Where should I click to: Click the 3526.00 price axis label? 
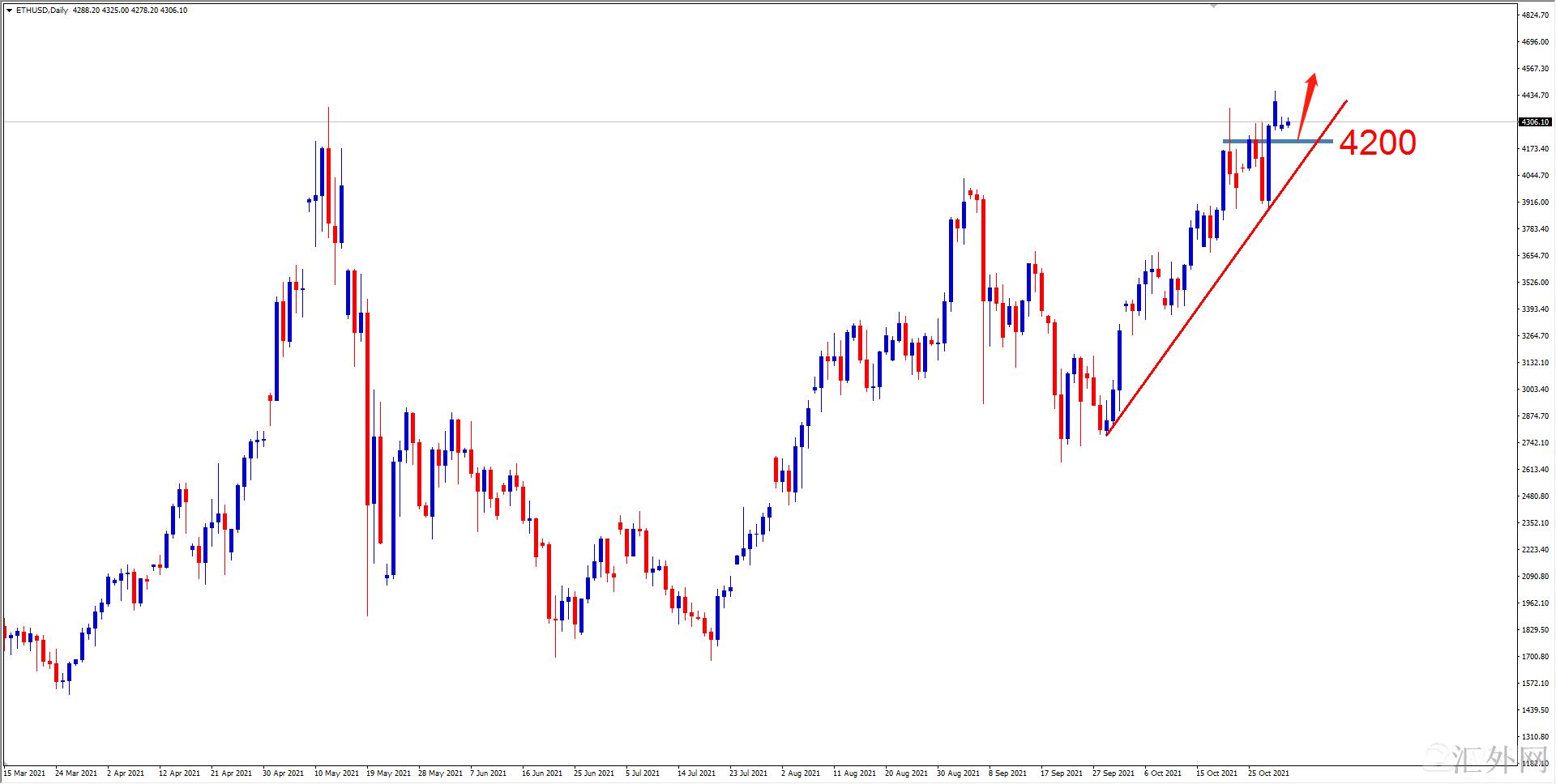pyautogui.click(x=1535, y=283)
